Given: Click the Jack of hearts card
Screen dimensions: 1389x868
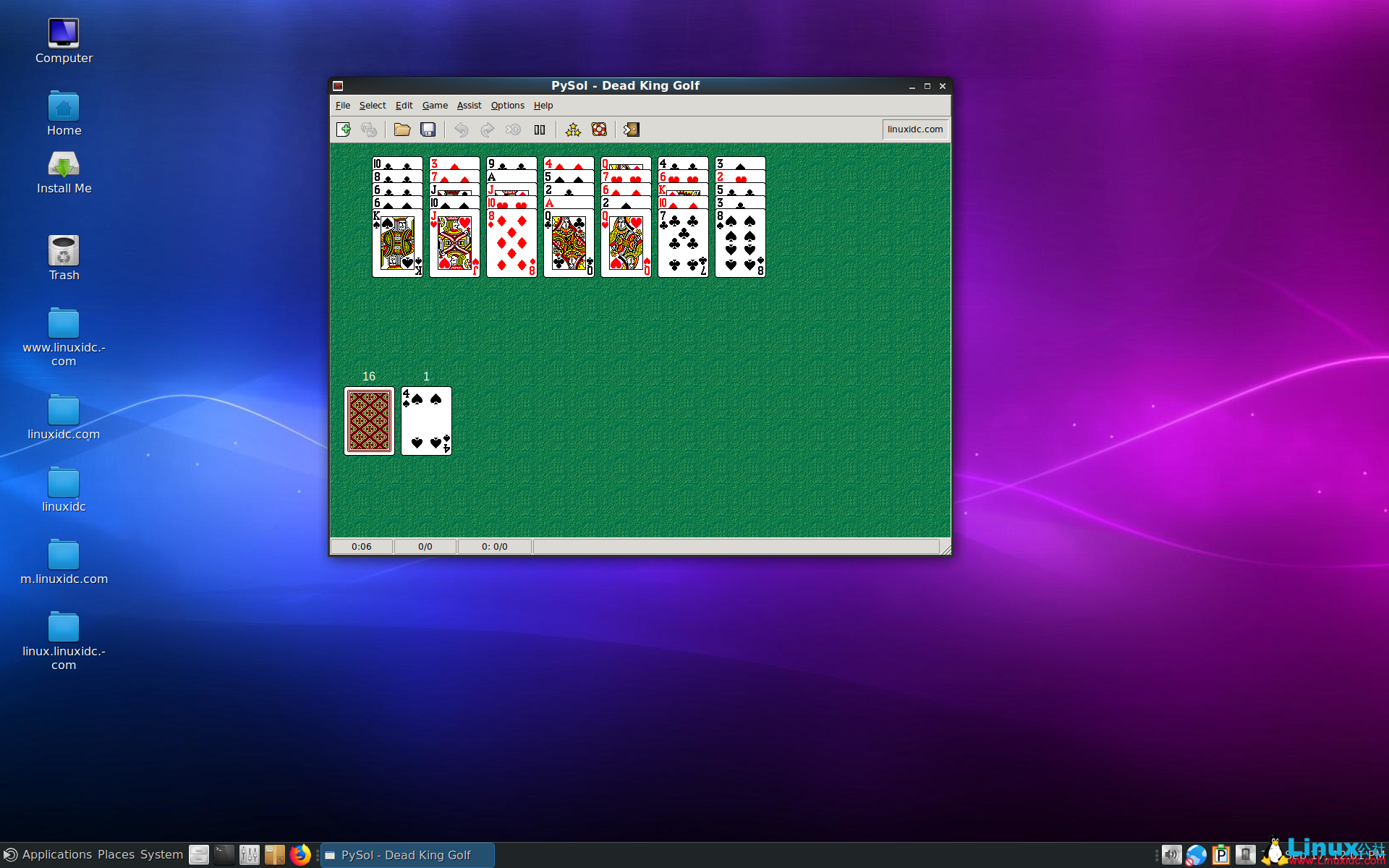Looking at the screenshot, I should 454,243.
